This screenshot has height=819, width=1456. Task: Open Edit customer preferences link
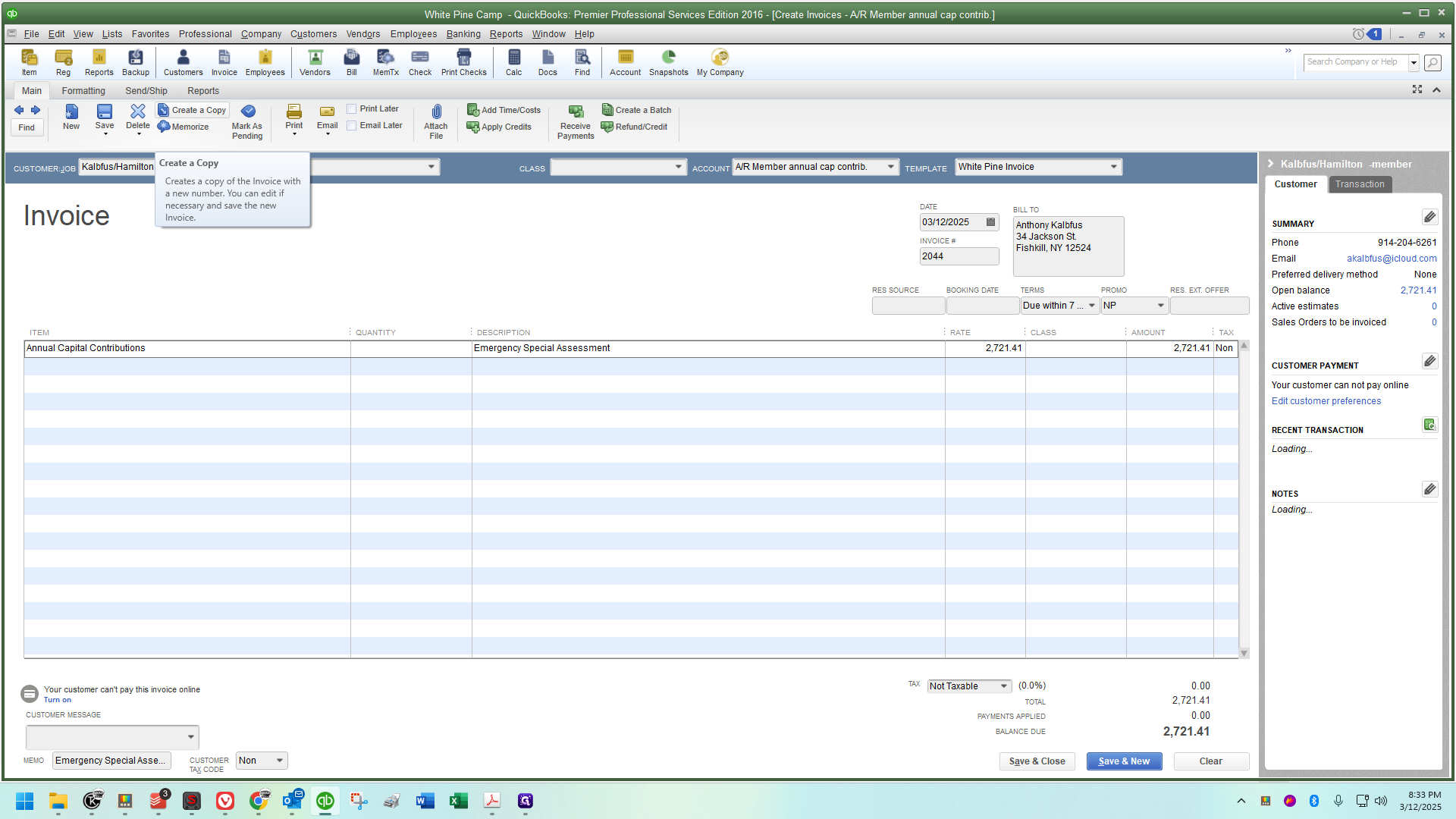(x=1326, y=401)
